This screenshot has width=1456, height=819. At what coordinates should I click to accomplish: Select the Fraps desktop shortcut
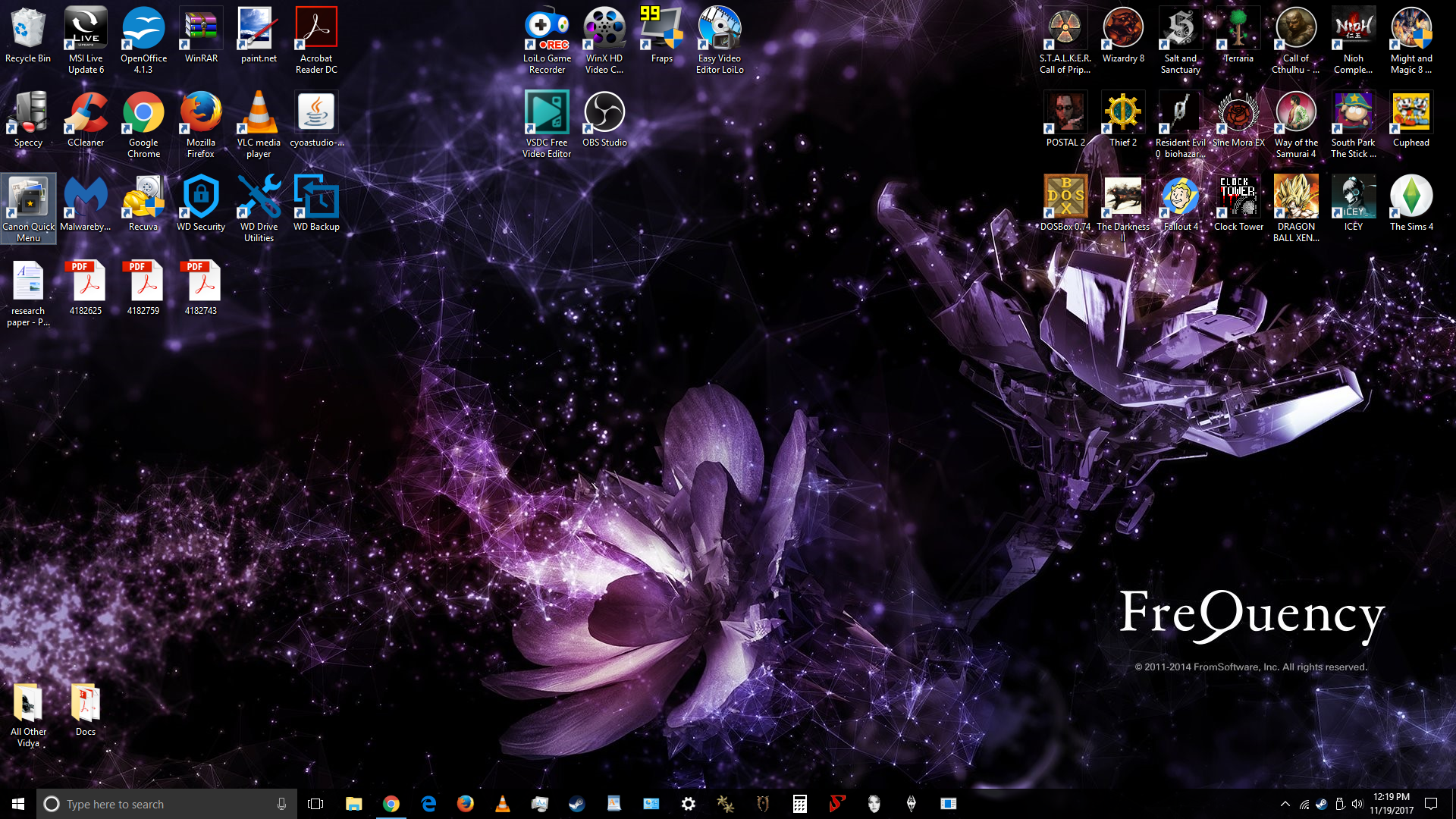pyautogui.click(x=662, y=36)
